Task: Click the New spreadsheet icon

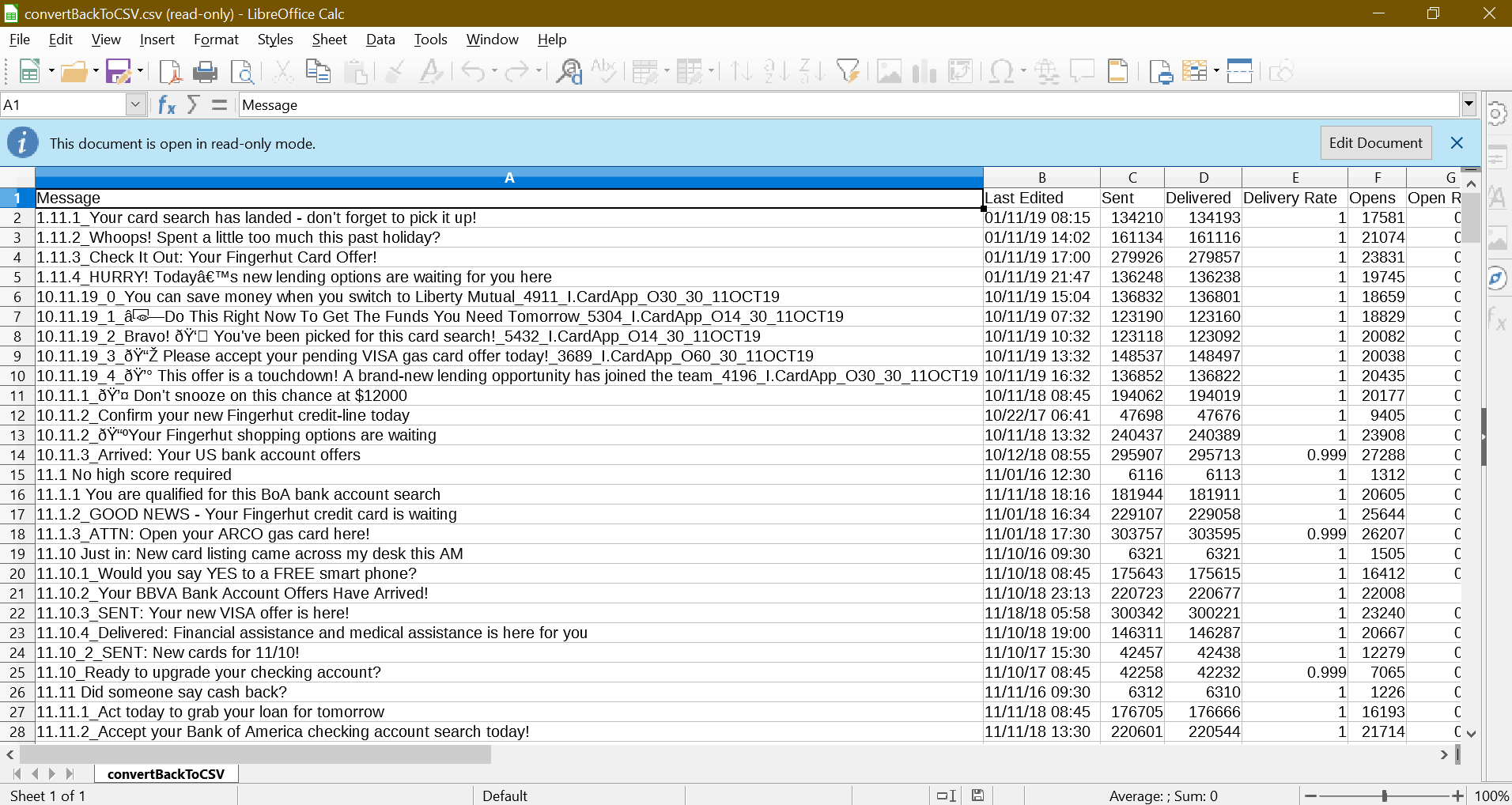Action: click(29, 72)
